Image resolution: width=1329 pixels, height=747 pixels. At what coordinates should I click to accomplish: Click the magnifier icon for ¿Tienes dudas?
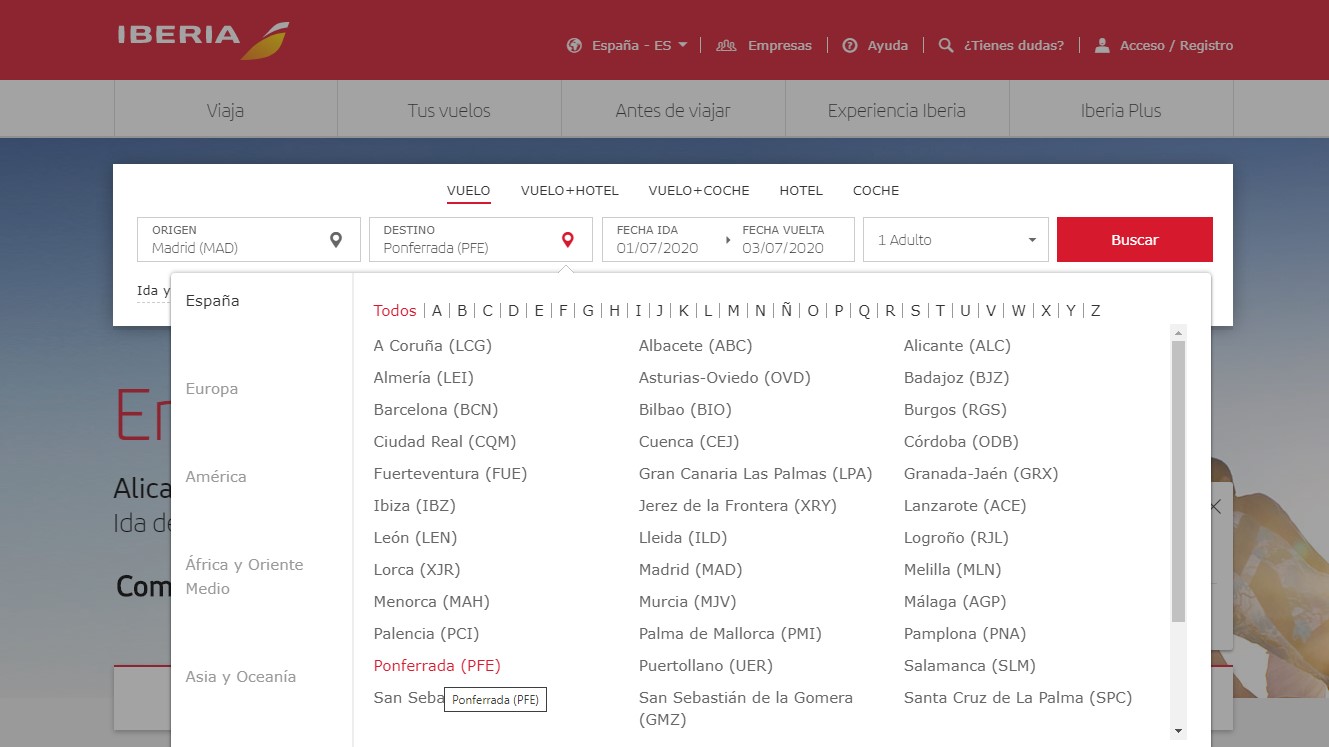point(946,45)
